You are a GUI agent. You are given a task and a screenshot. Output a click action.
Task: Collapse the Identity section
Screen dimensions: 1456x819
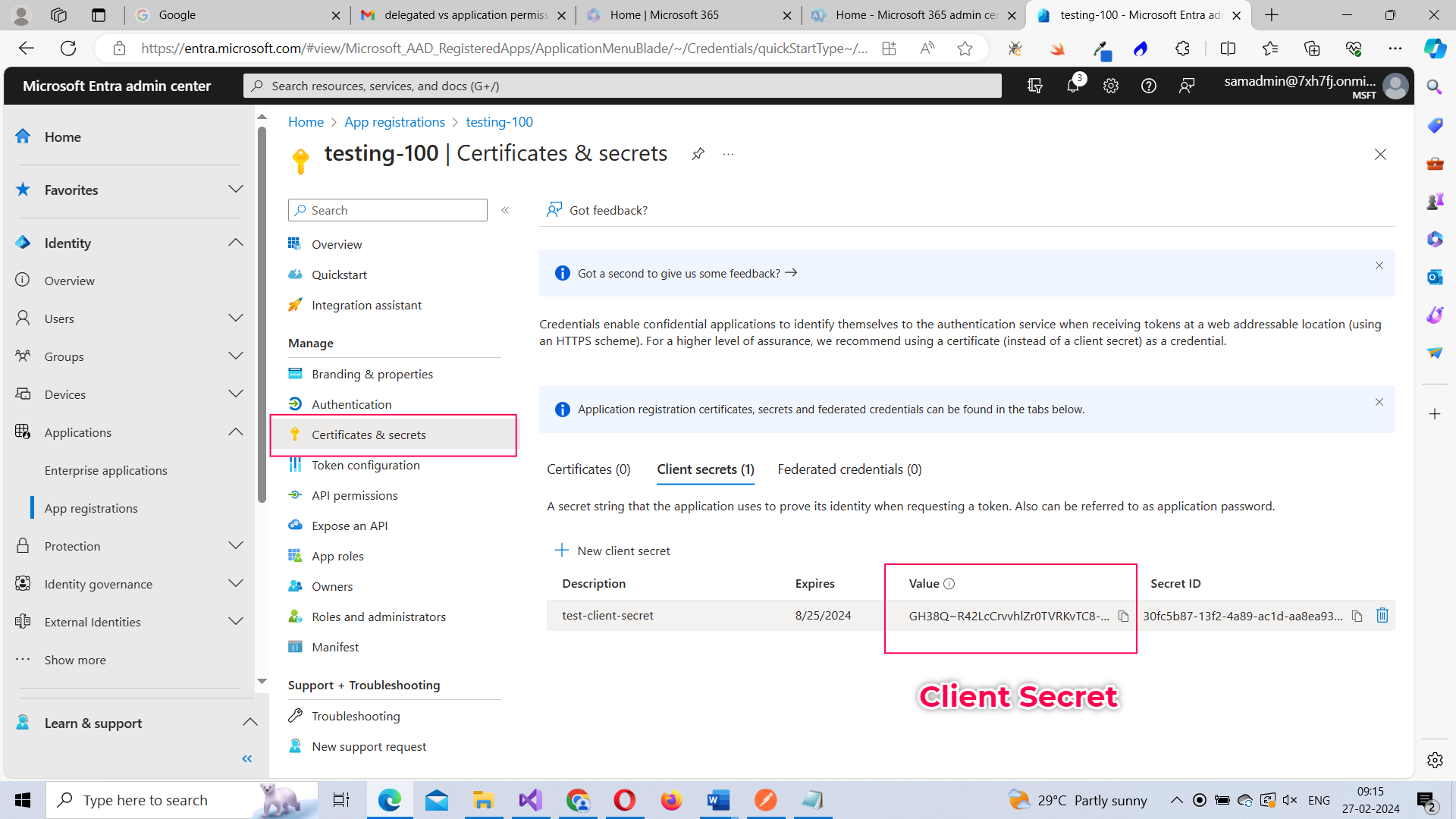point(236,242)
